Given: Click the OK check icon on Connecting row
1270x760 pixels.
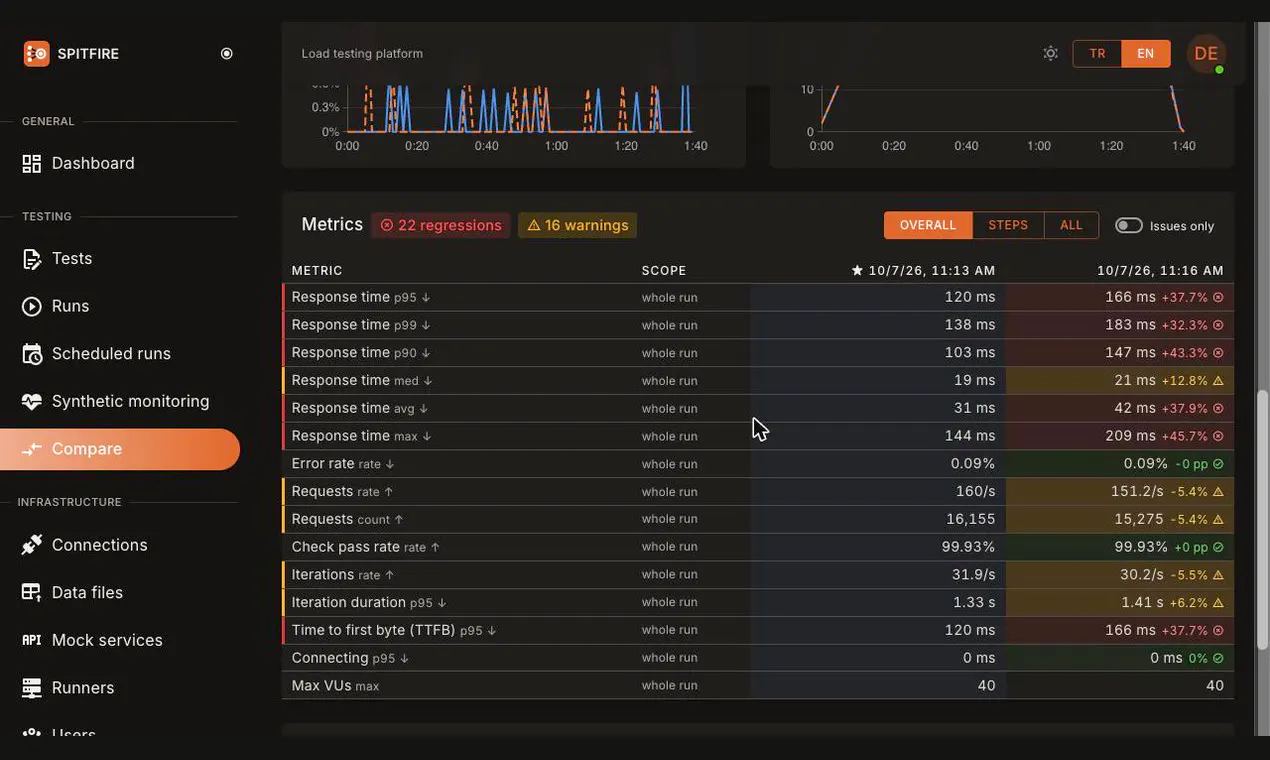Looking at the screenshot, I should point(1218,658).
